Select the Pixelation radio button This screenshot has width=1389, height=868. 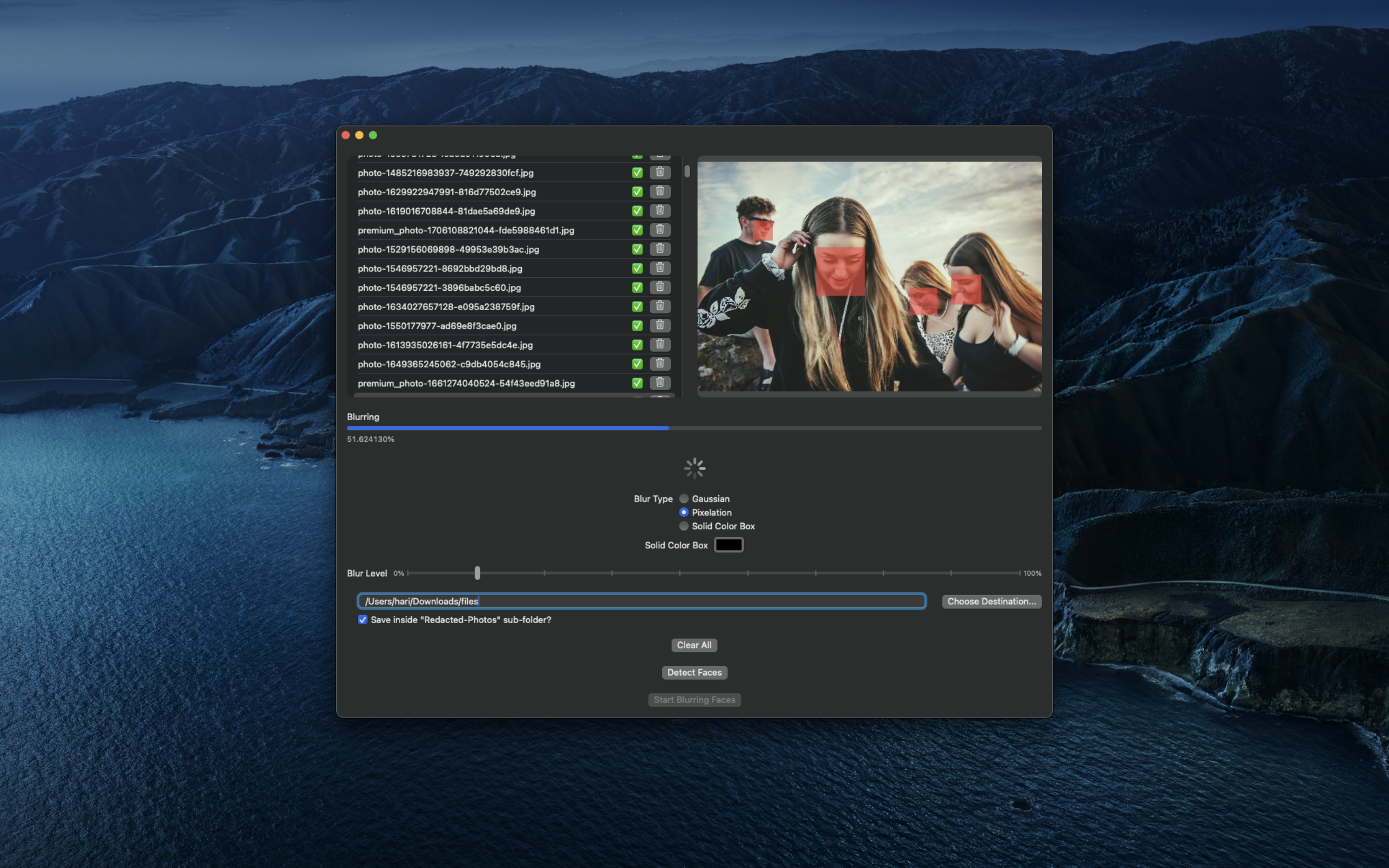[683, 512]
